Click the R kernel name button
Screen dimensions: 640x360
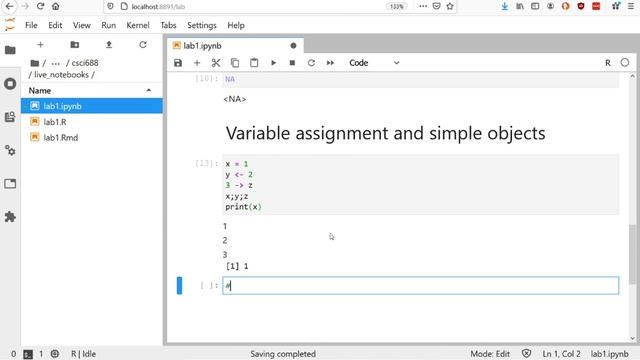608,63
